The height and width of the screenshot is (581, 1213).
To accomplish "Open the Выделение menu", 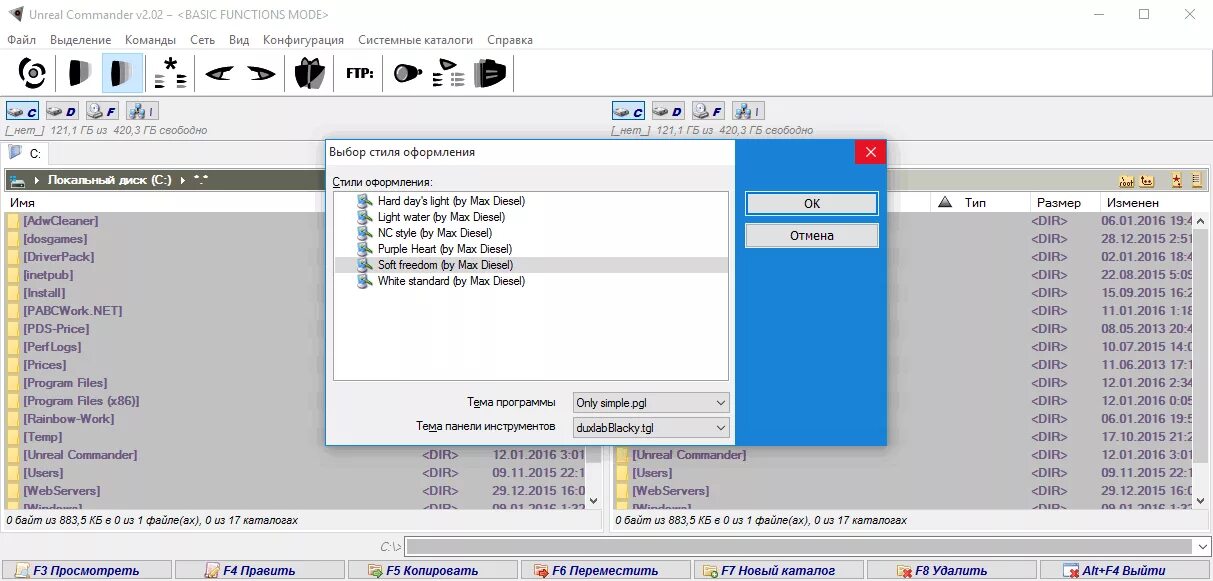I will coord(81,40).
